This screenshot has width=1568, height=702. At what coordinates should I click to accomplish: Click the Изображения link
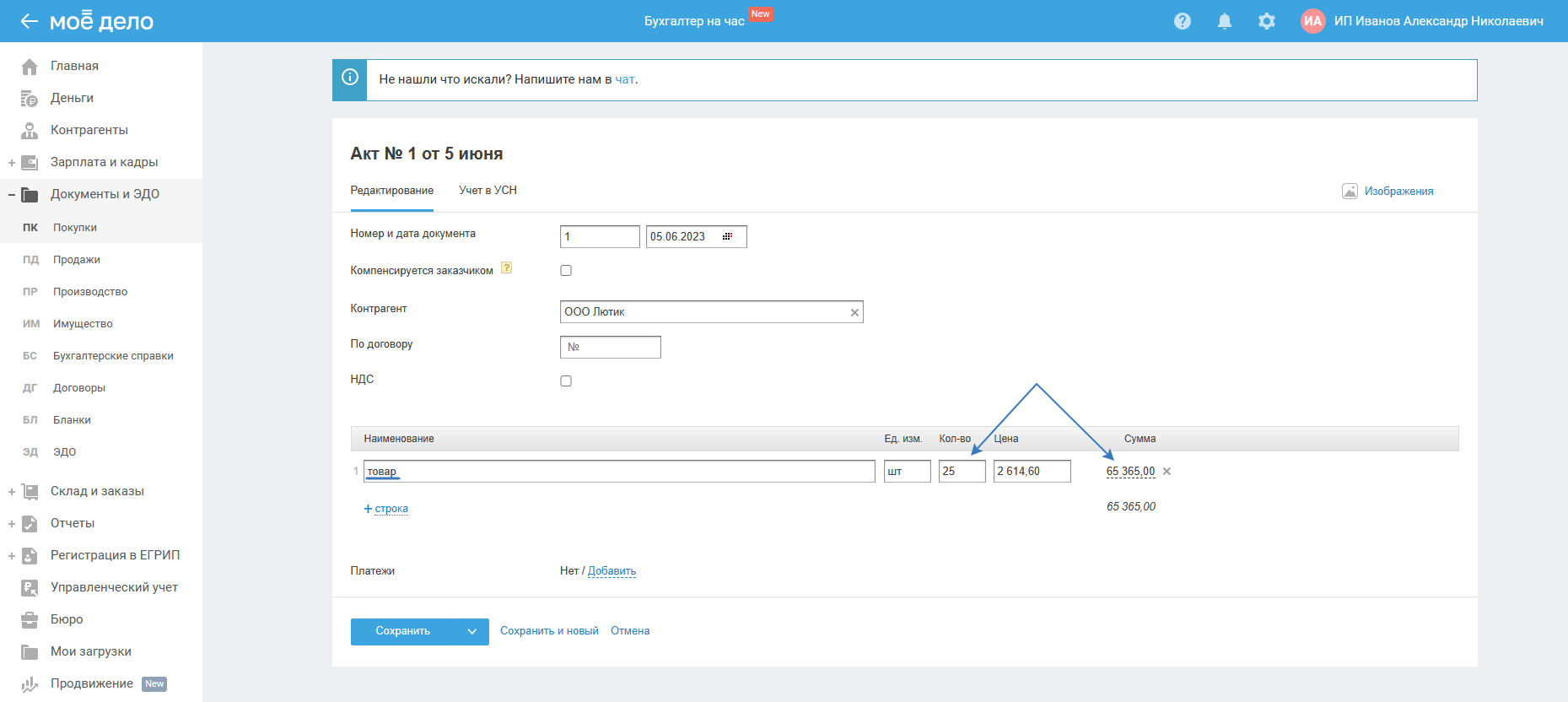pyautogui.click(x=1399, y=192)
